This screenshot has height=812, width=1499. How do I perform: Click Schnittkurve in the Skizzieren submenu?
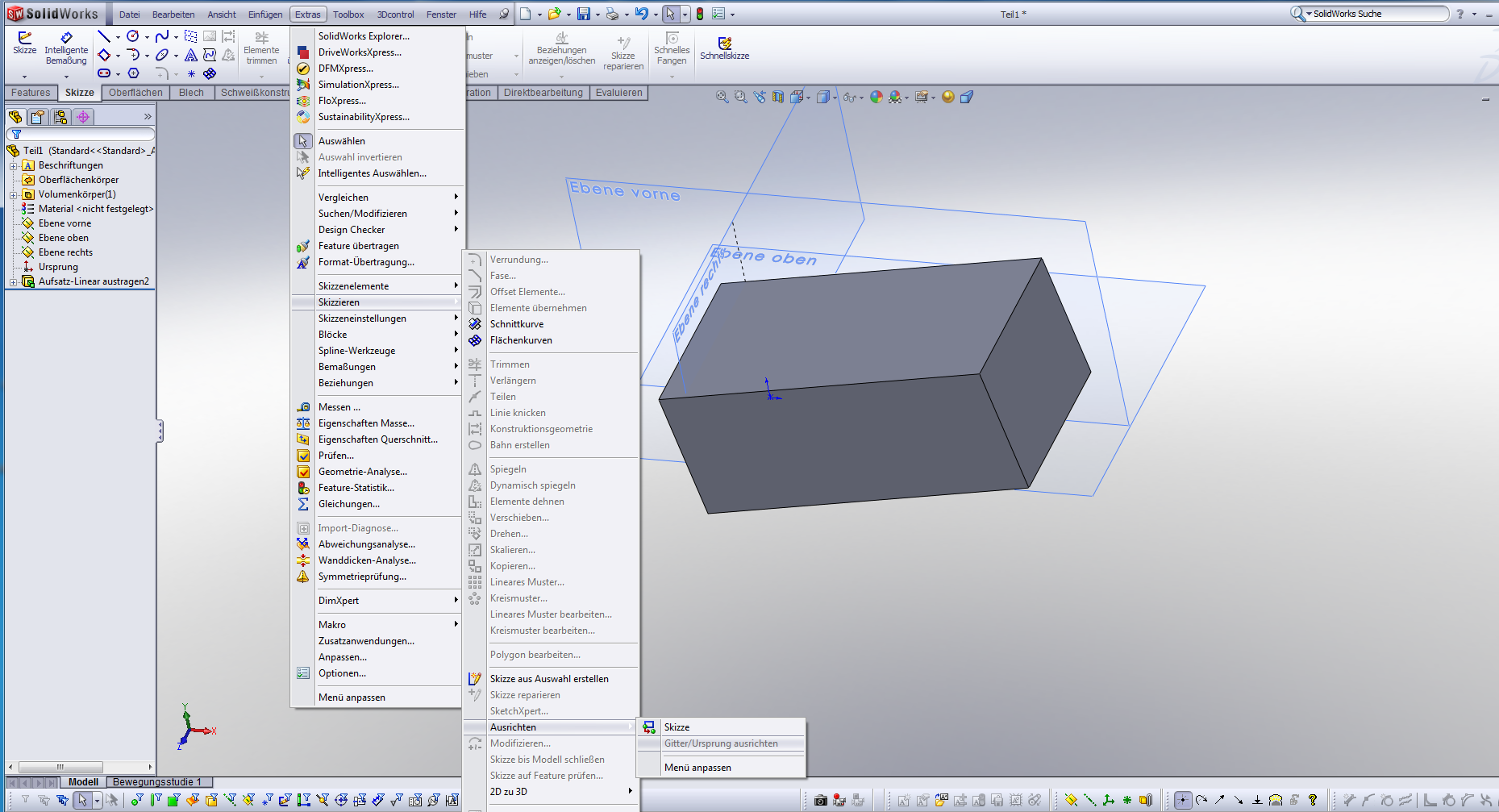tap(516, 324)
